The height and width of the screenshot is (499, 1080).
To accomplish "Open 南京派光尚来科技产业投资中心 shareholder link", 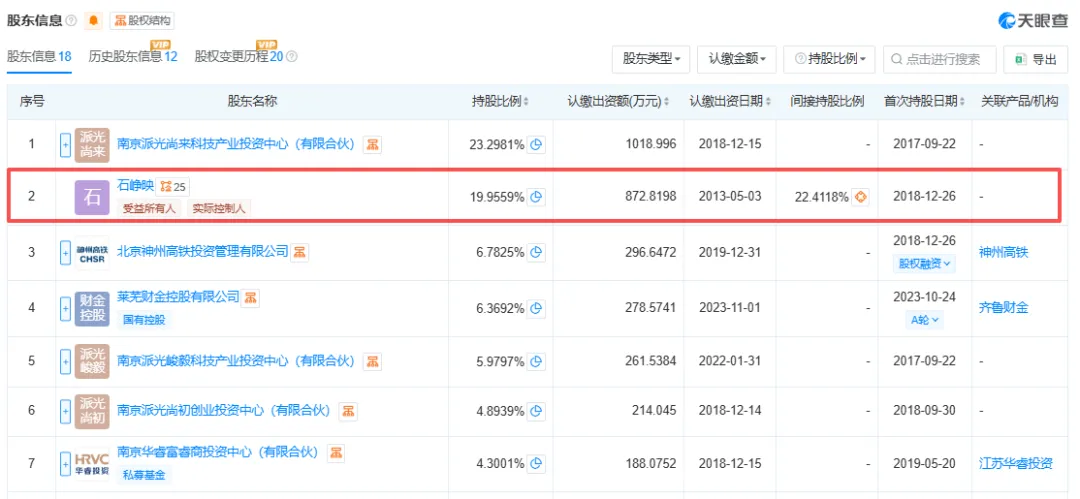I will 236,145.
